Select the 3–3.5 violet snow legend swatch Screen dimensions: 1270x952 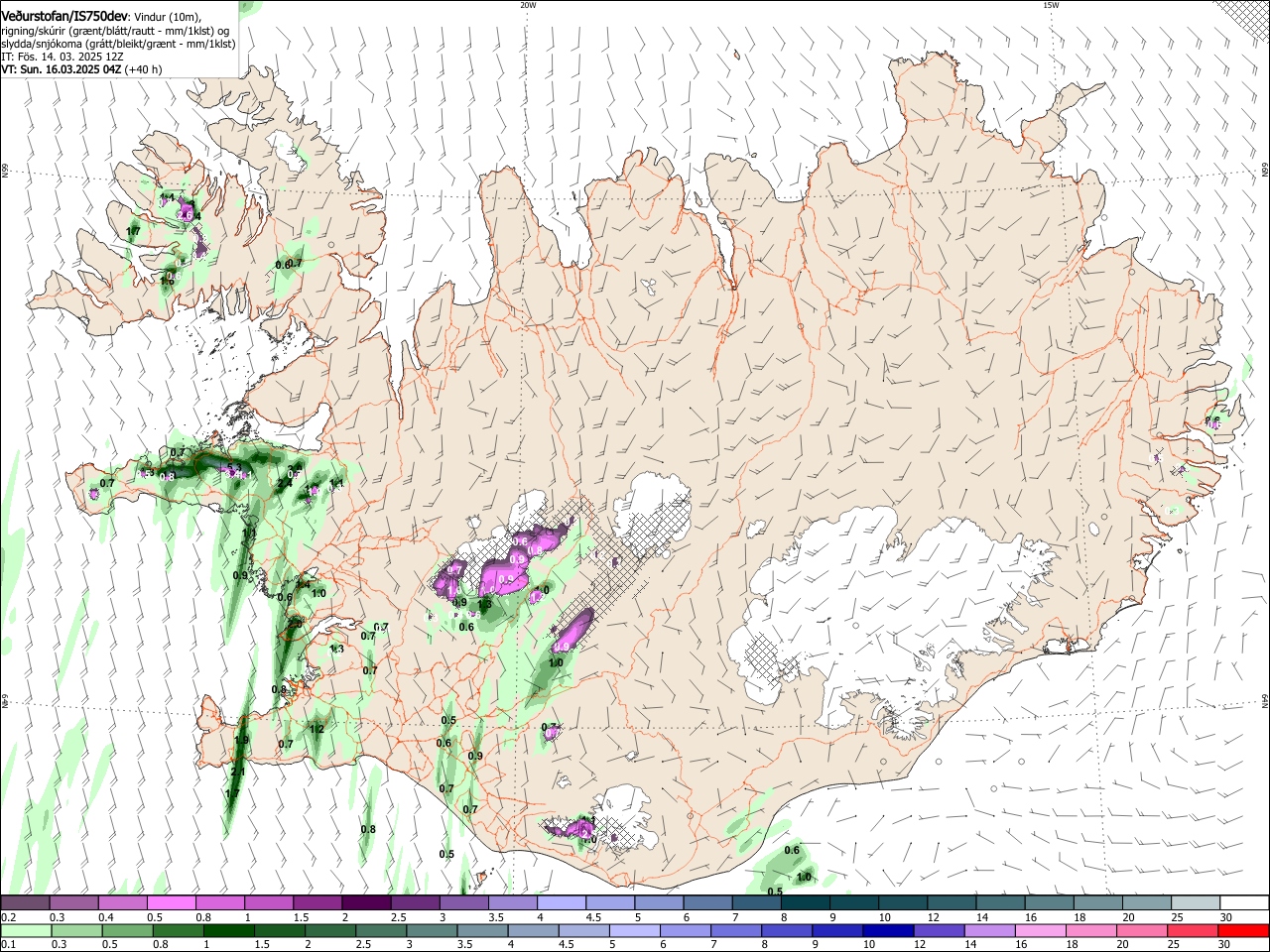pyautogui.click(x=464, y=903)
